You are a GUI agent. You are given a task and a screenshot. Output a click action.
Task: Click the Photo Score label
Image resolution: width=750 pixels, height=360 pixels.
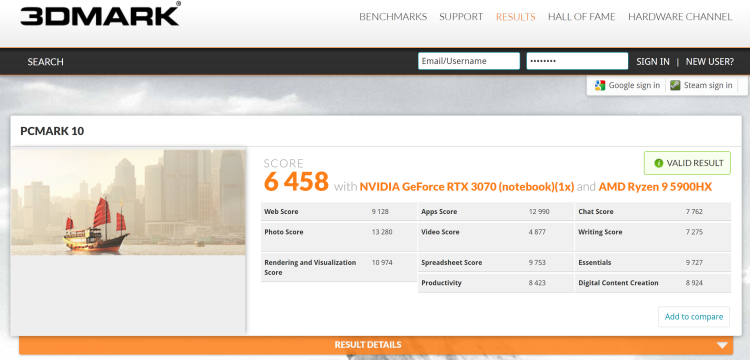click(284, 232)
